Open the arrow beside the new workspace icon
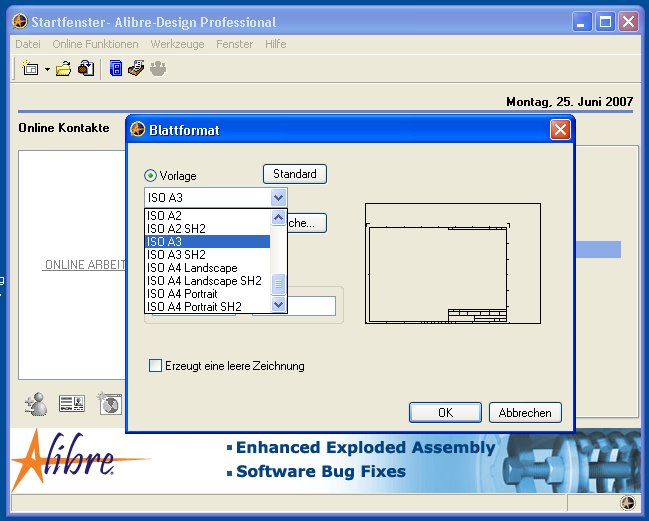This screenshot has width=649, height=521. (x=47, y=69)
